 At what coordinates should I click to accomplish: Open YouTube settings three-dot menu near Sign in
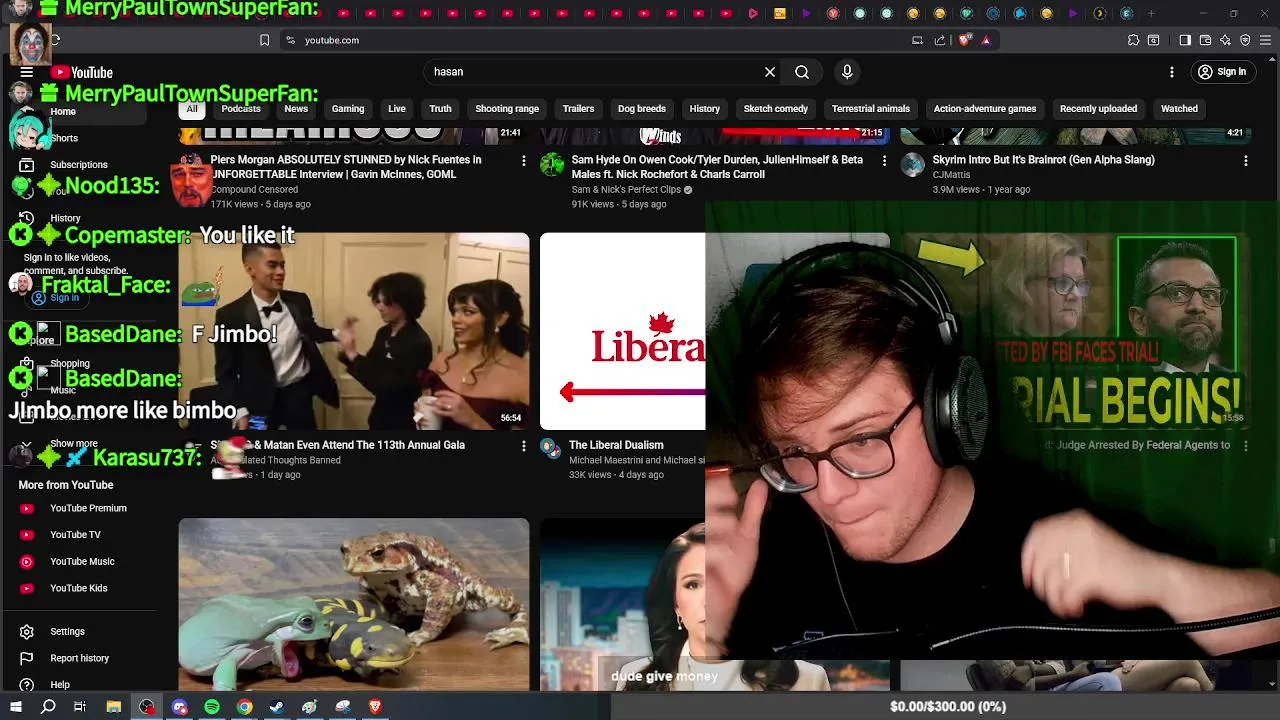[1172, 72]
